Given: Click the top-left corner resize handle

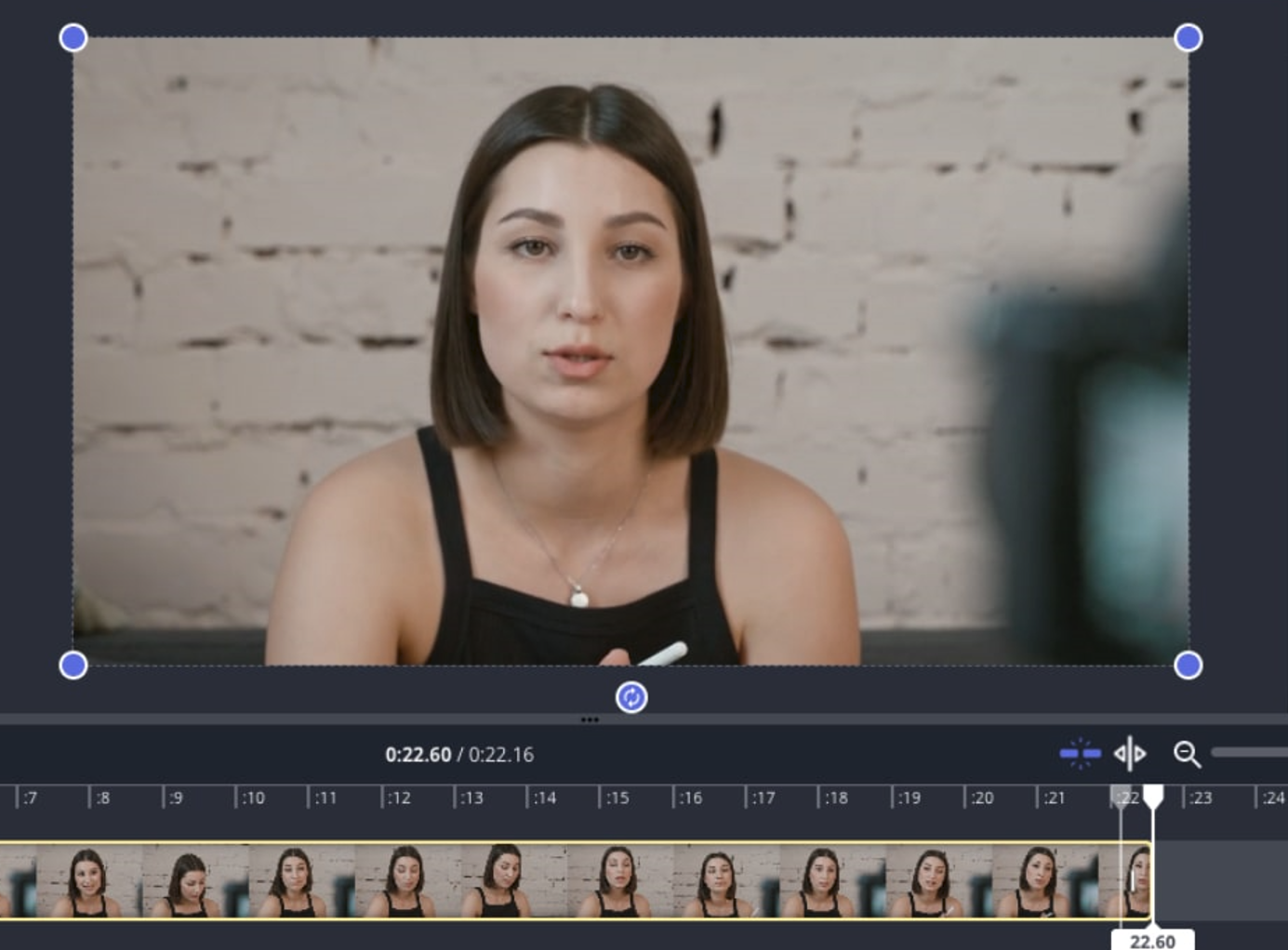Looking at the screenshot, I should [73, 38].
